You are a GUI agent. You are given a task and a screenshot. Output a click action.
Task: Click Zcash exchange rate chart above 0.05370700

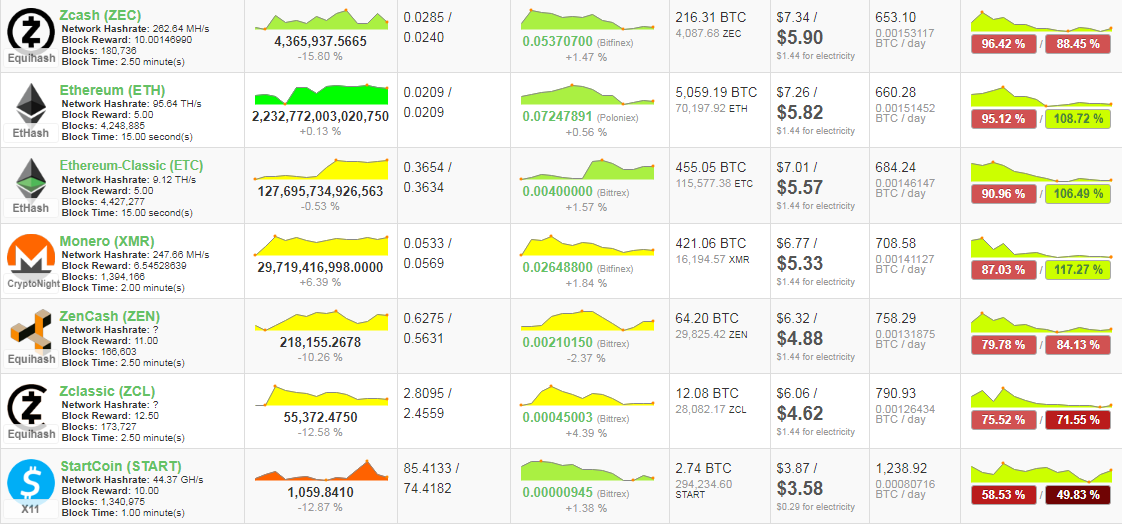pyautogui.click(x=587, y=19)
